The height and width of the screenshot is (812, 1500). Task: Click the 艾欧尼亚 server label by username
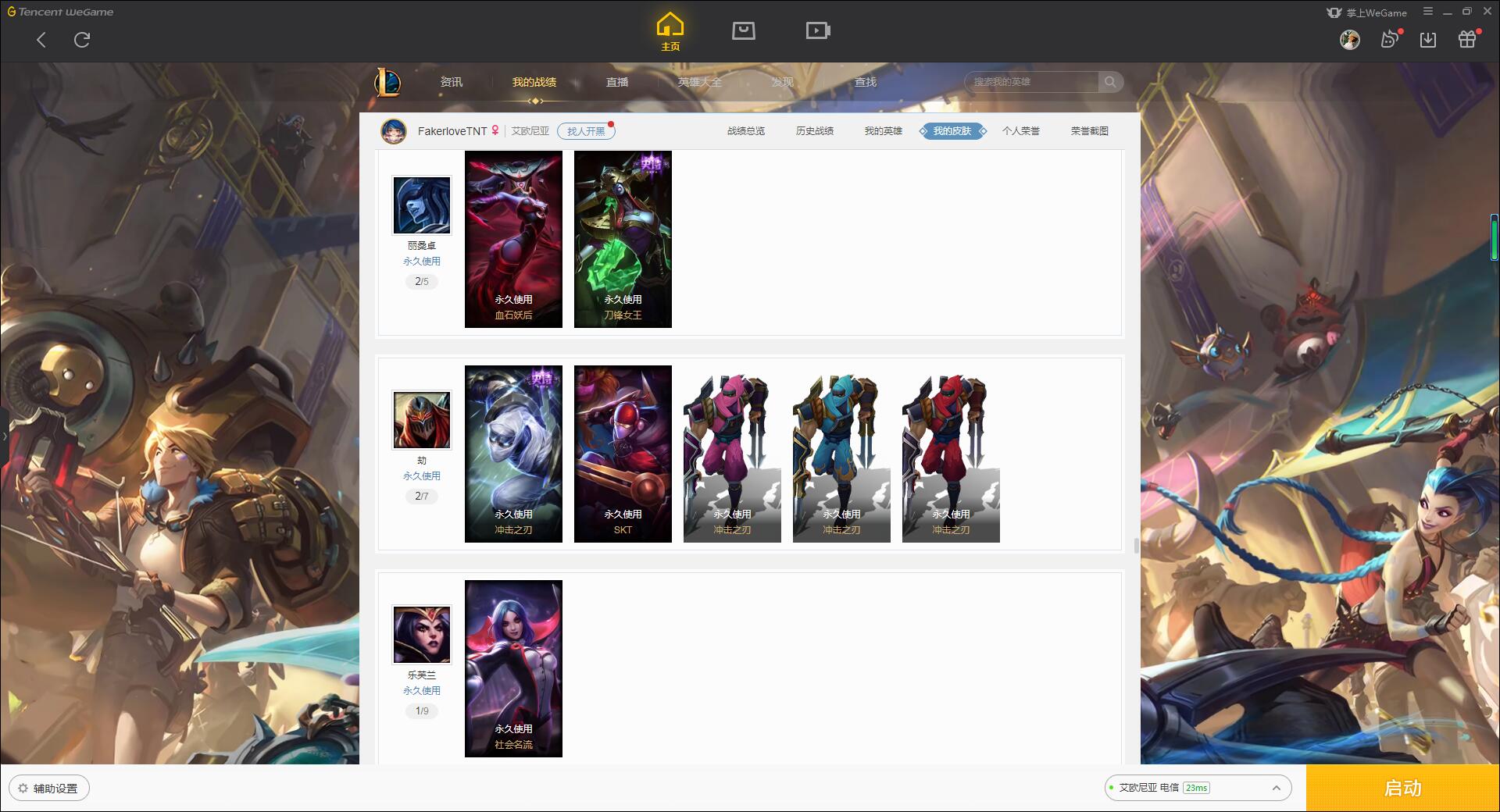pos(530,131)
